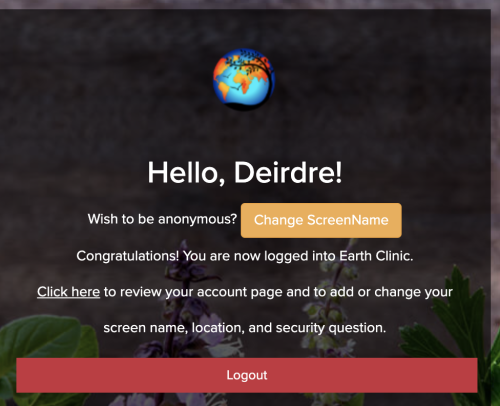
Task: Click the Wish to be anonymous? text
Action: [162, 219]
